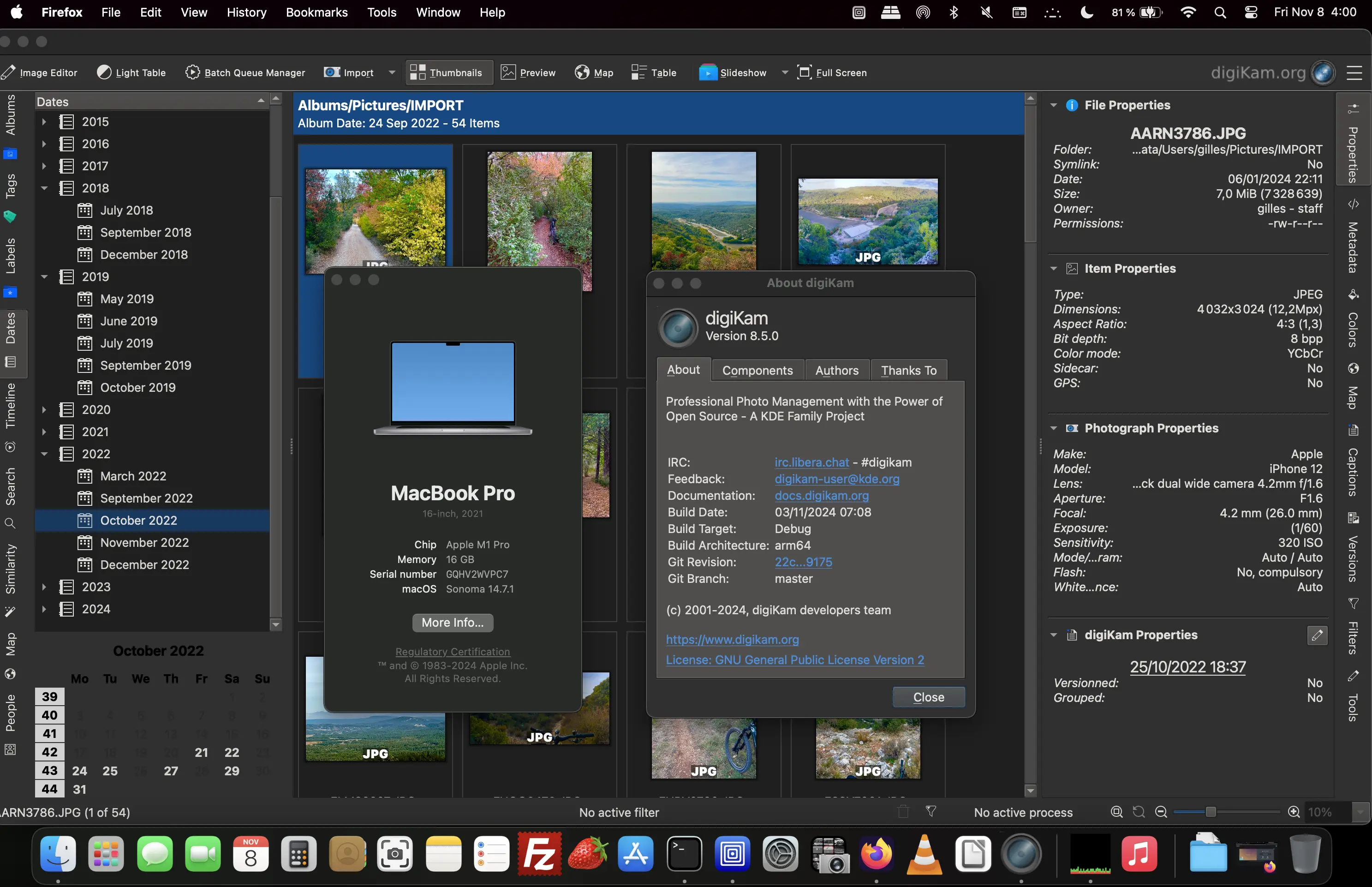Open the Light Table
1372x887 pixels.
(131, 72)
